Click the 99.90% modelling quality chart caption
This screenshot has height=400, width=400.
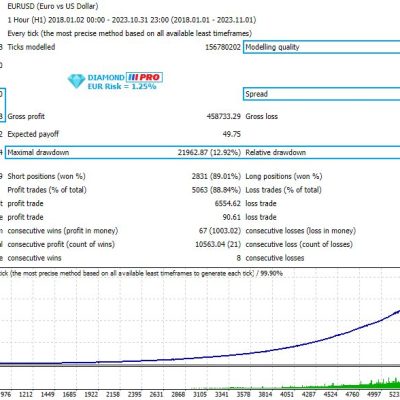271,273
